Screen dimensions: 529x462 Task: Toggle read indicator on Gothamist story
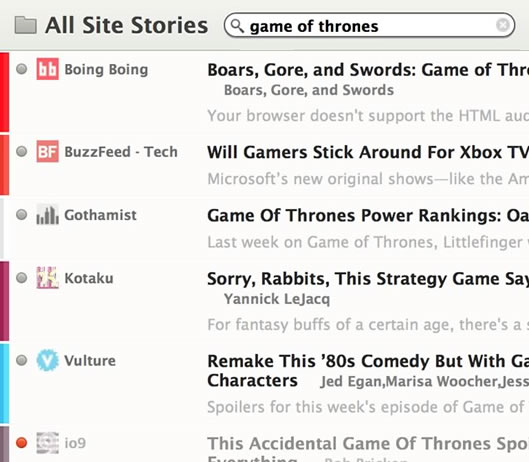22,215
